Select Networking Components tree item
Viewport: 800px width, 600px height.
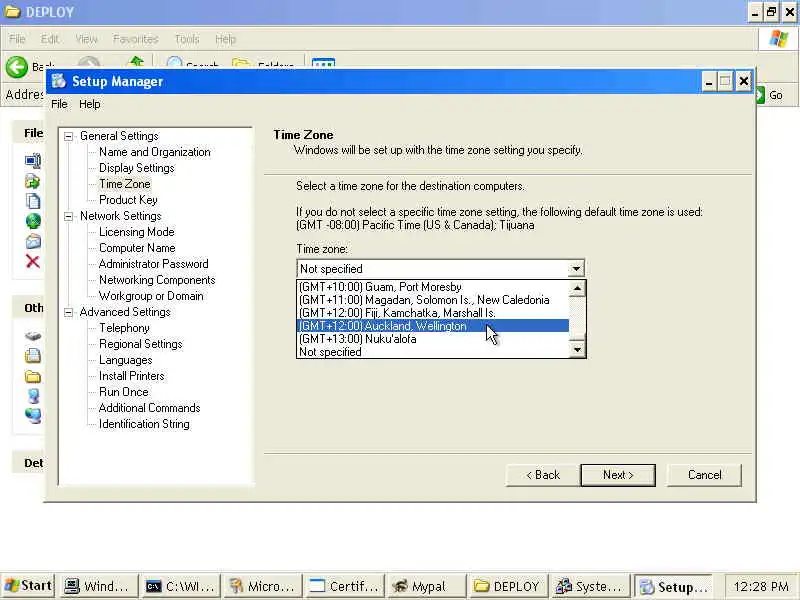point(157,280)
